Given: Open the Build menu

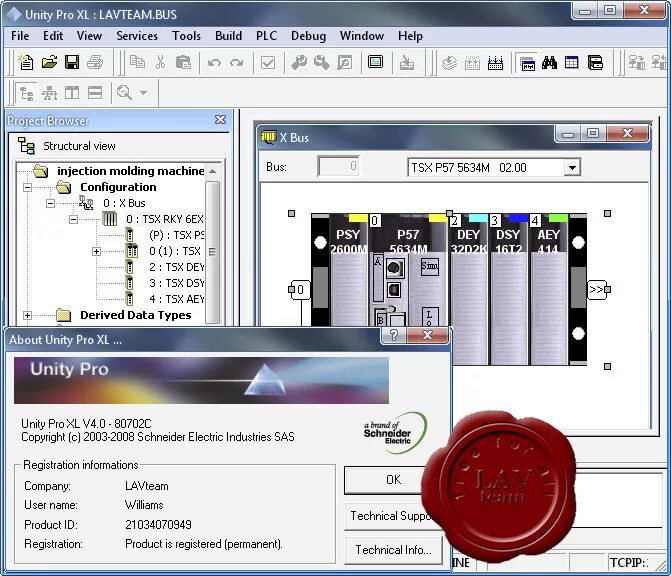Looking at the screenshot, I should pos(229,36).
